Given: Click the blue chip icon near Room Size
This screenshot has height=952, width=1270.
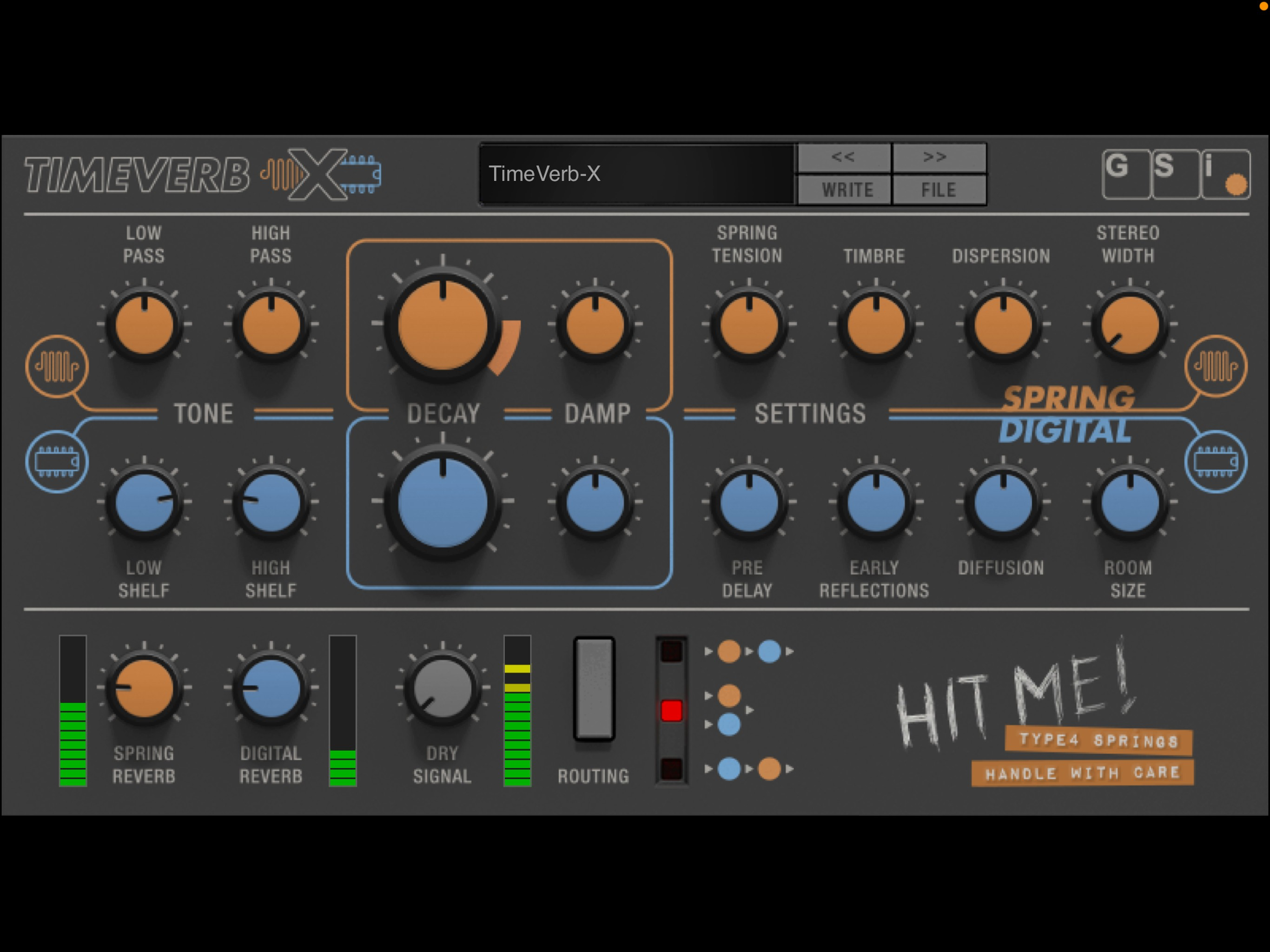Looking at the screenshot, I should (1216, 462).
